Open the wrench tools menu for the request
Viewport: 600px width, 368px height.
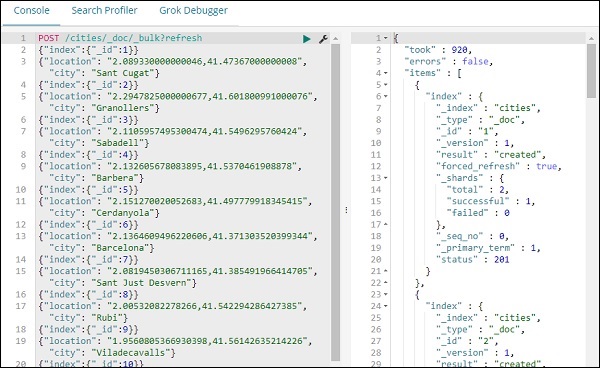coord(323,39)
